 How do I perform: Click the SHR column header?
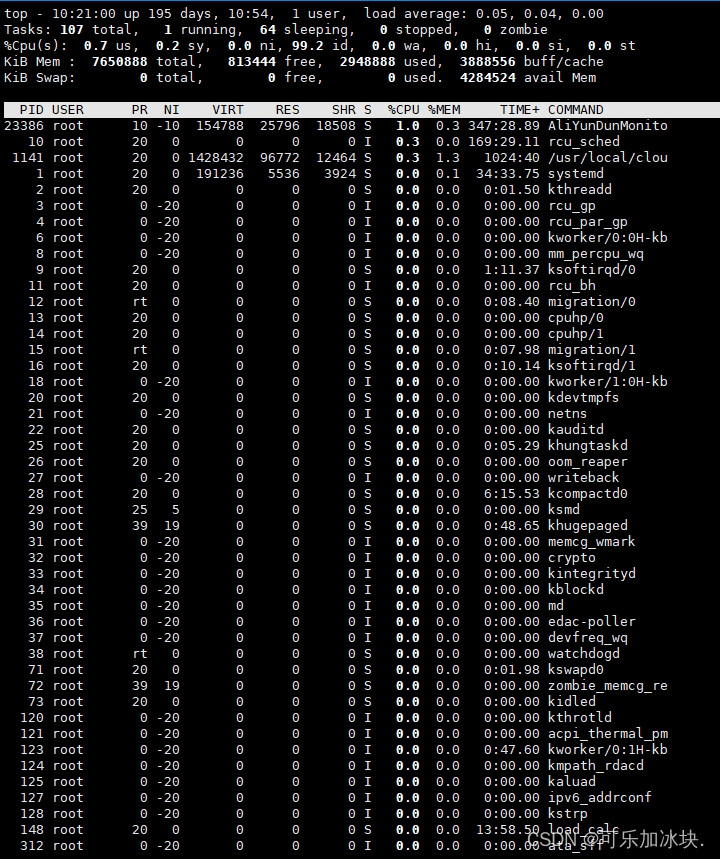click(x=344, y=110)
